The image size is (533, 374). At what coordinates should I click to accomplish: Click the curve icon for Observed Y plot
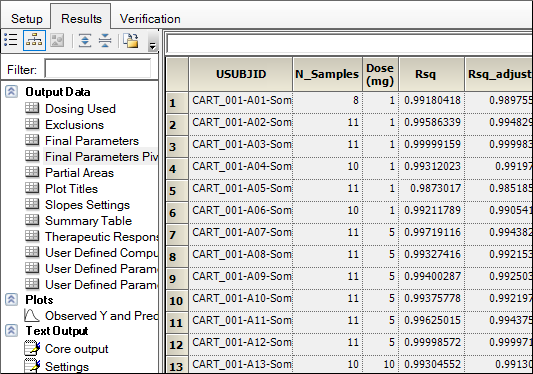32,315
